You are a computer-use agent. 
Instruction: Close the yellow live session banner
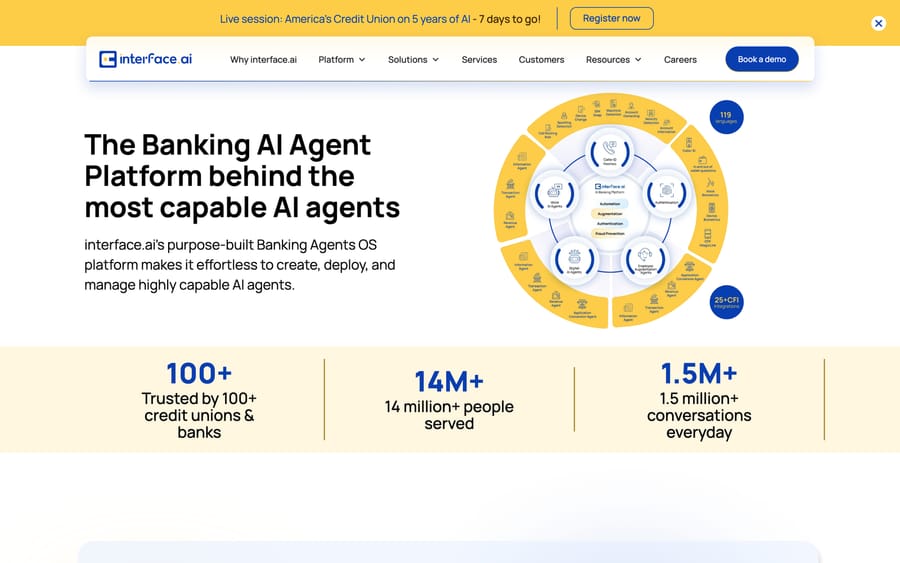click(878, 24)
